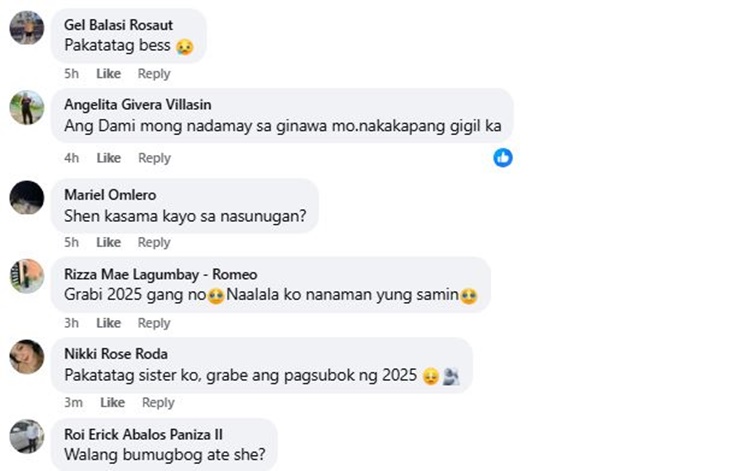Viewport: 750px width, 471px height.
Task: Open Nikki Rose Roda's name link
Action: [116, 354]
